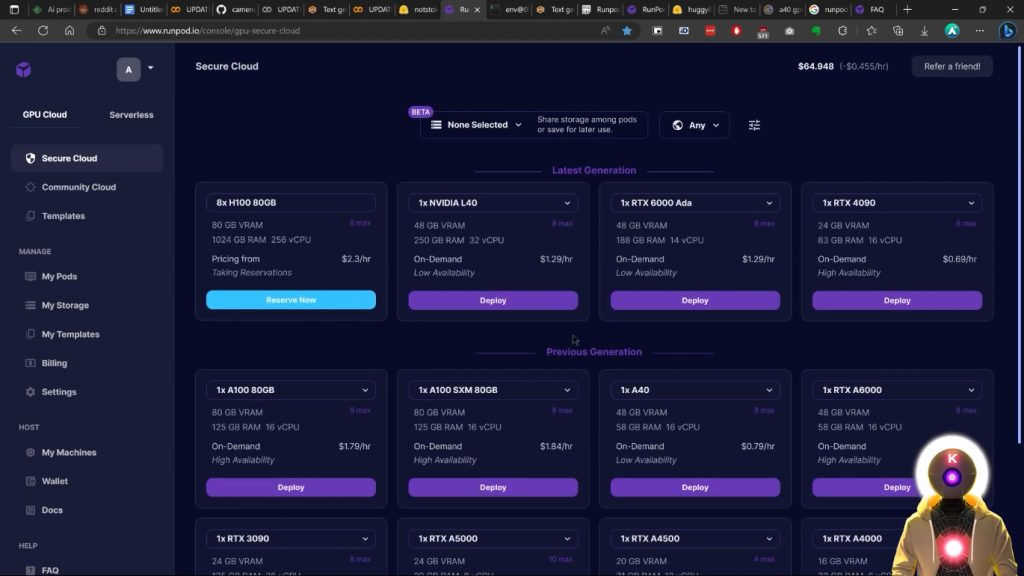Close the active RunPod browser tab
1024x576 pixels.
pyautogui.click(x=477, y=9)
